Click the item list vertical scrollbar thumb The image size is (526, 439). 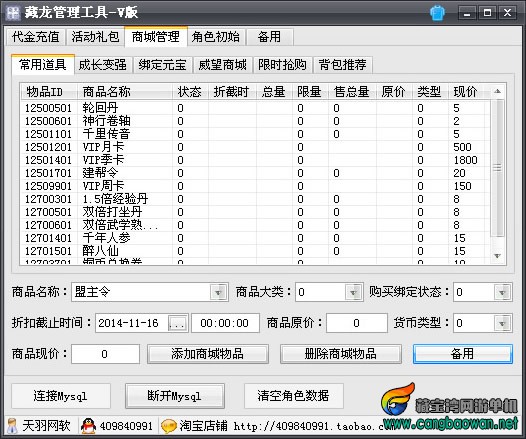498,168
